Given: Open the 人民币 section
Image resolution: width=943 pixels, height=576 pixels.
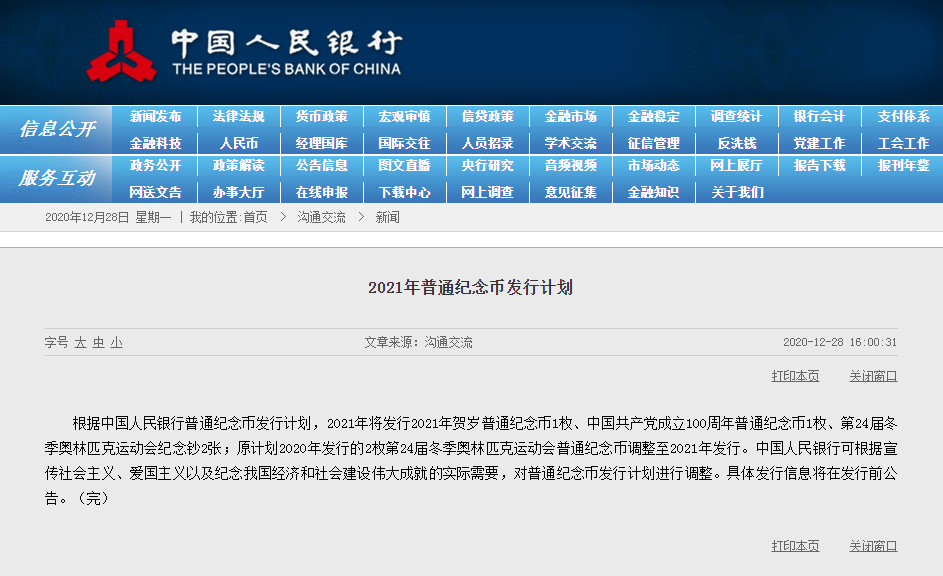Looking at the screenshot, I should 238,143.
